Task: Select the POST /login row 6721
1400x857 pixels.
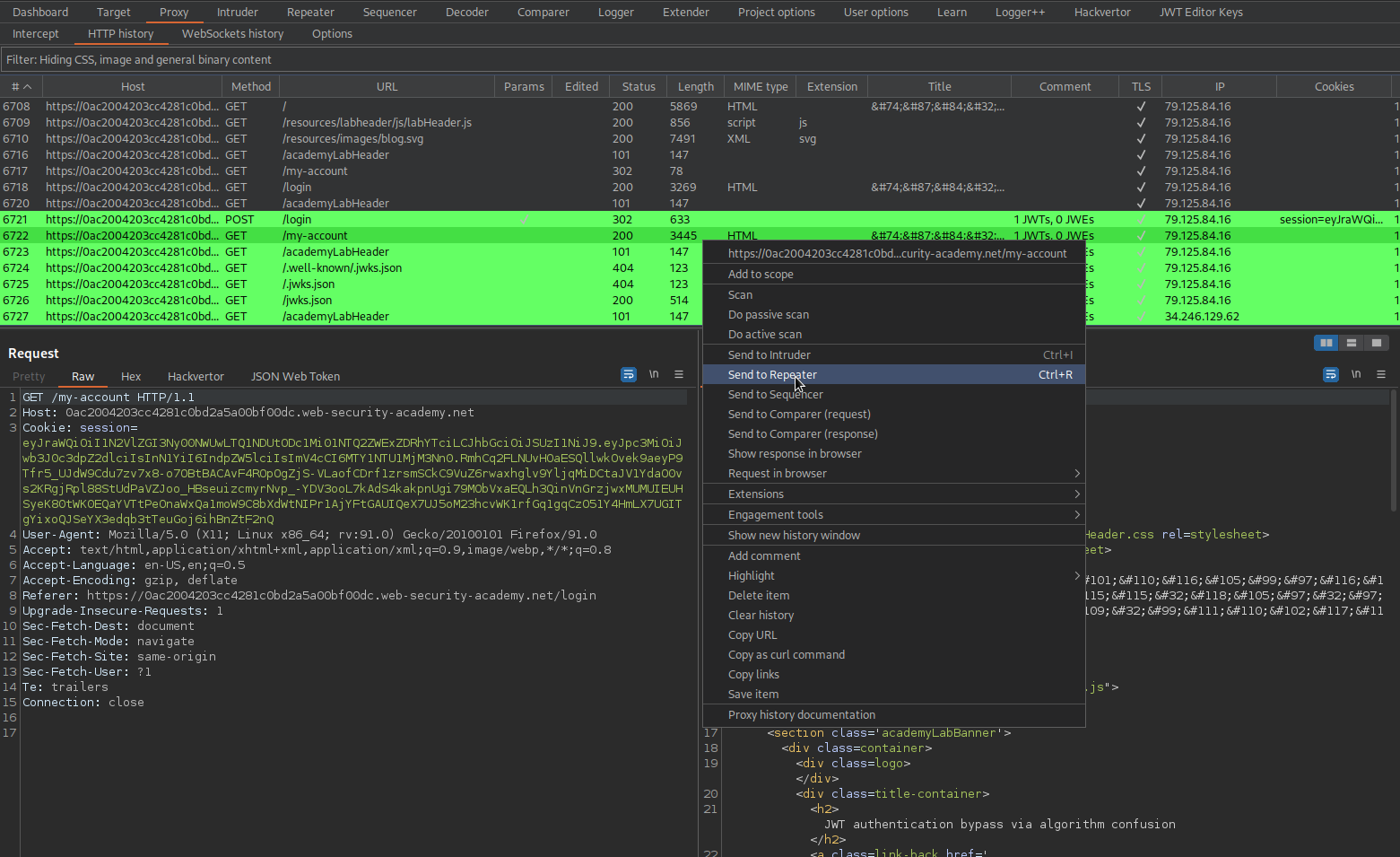Action: 700,220
